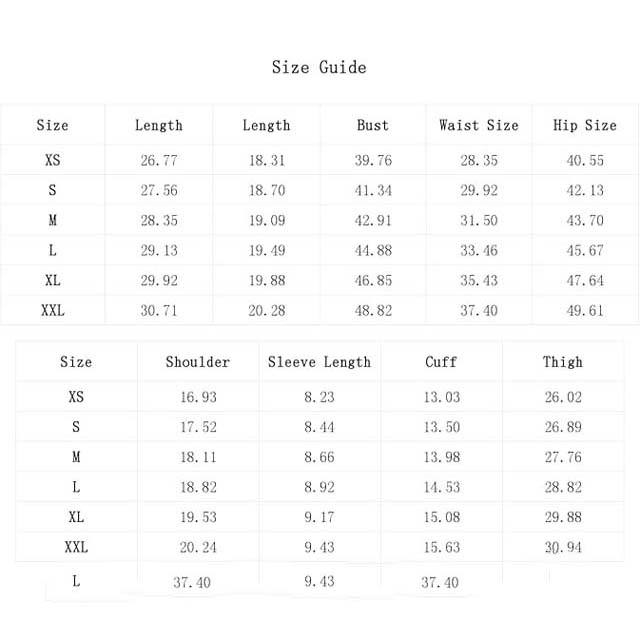
Task: Click the L waist size value 33.46
Action: (479, 251)
